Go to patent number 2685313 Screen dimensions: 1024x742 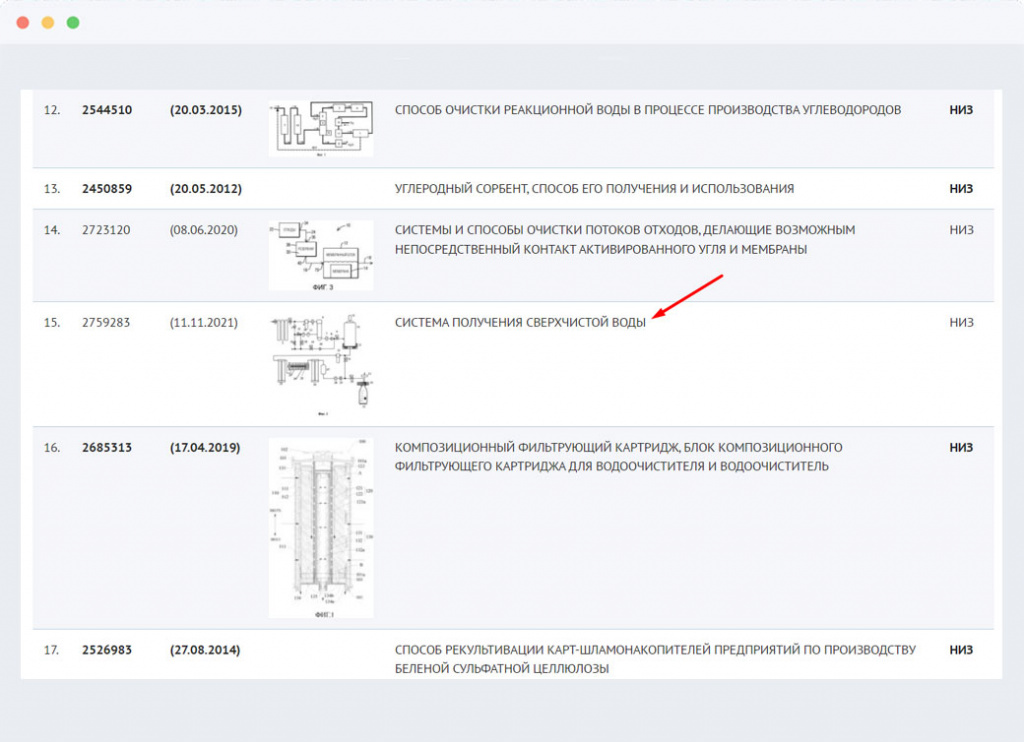pos(107,448)
